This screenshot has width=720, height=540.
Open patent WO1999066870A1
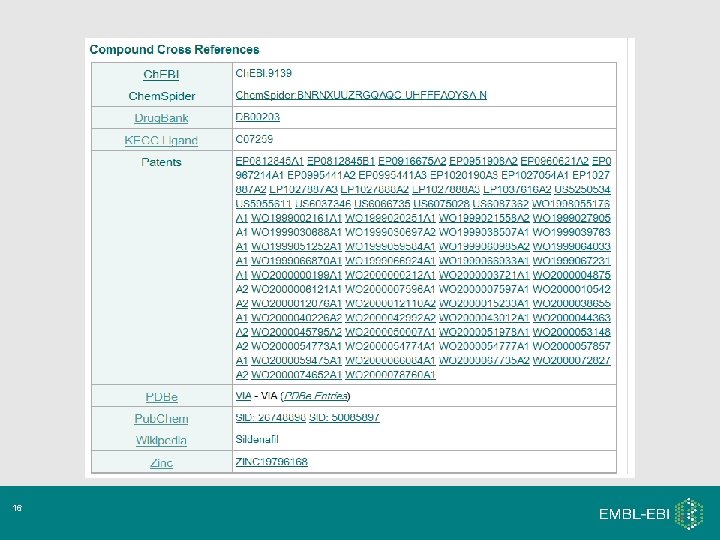coord(297,261)
